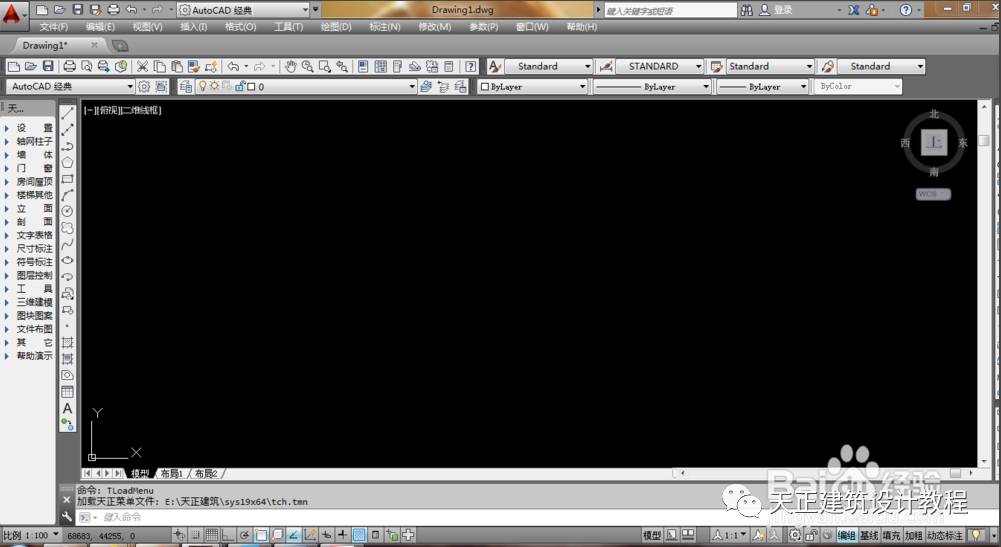
Task: Open the Layer Properties Manager icon
Action: click(x=186, y=87)
